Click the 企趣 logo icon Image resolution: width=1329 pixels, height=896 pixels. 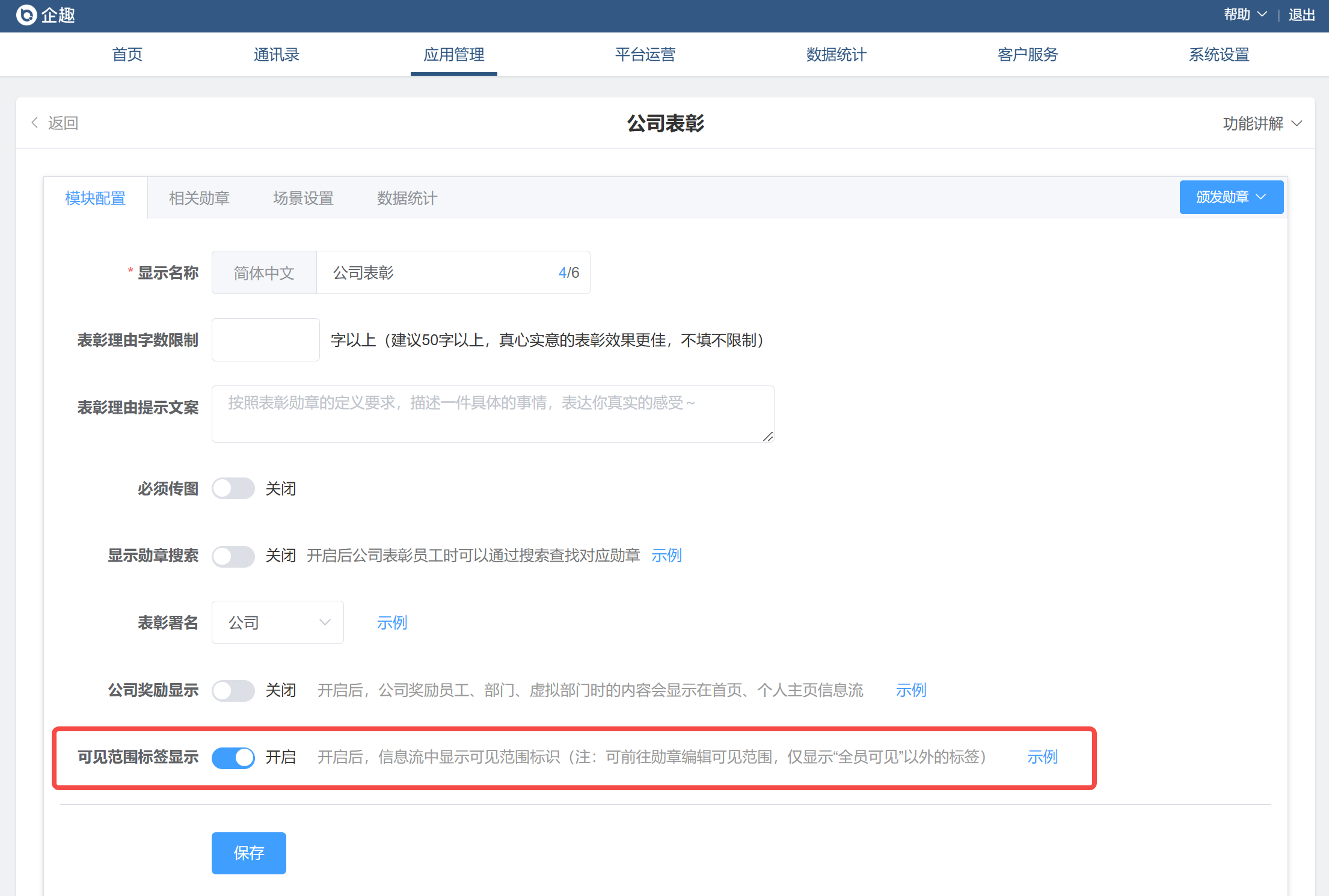[26, 15]
